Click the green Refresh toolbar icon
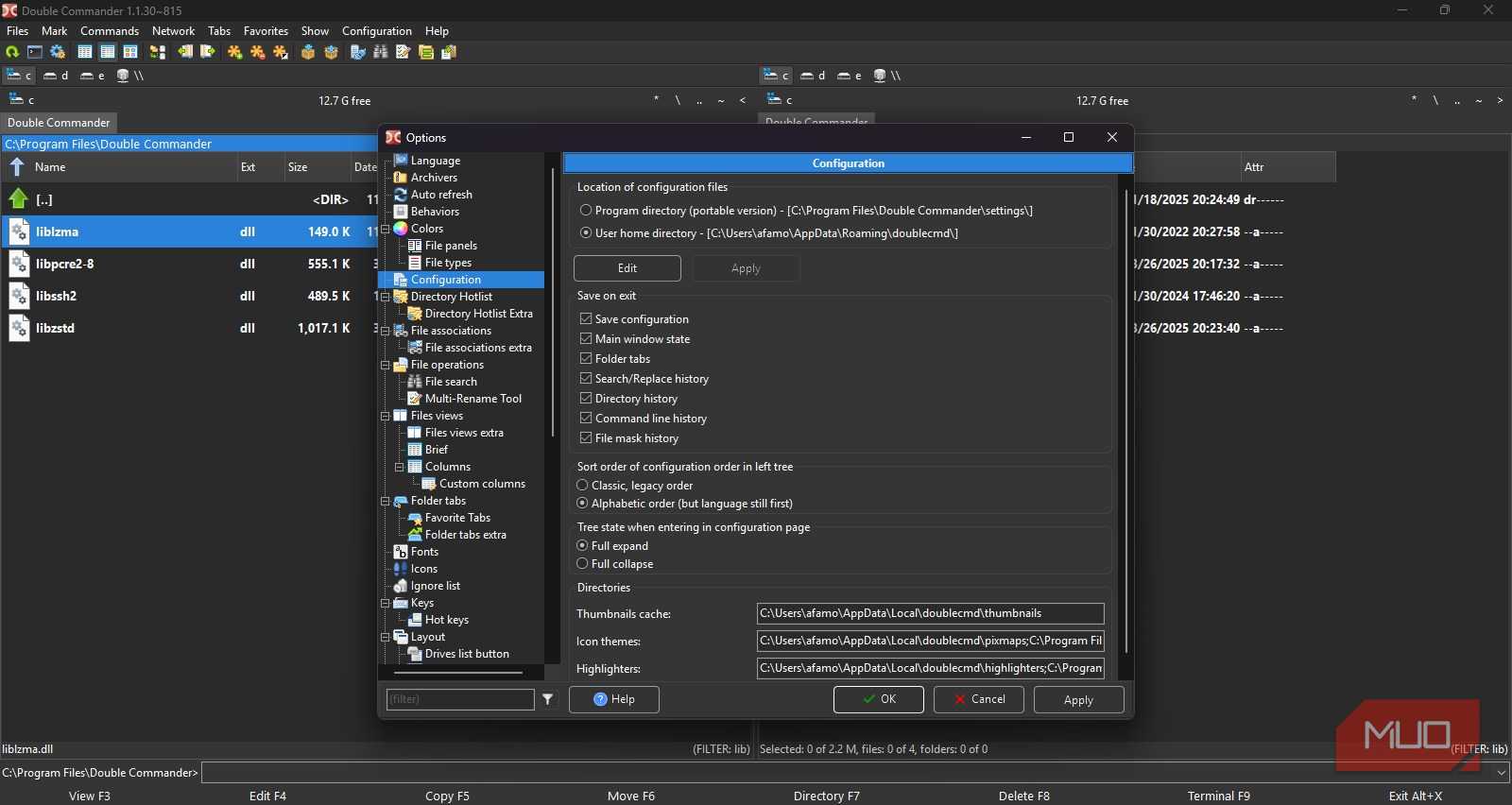 click(12, 52)
